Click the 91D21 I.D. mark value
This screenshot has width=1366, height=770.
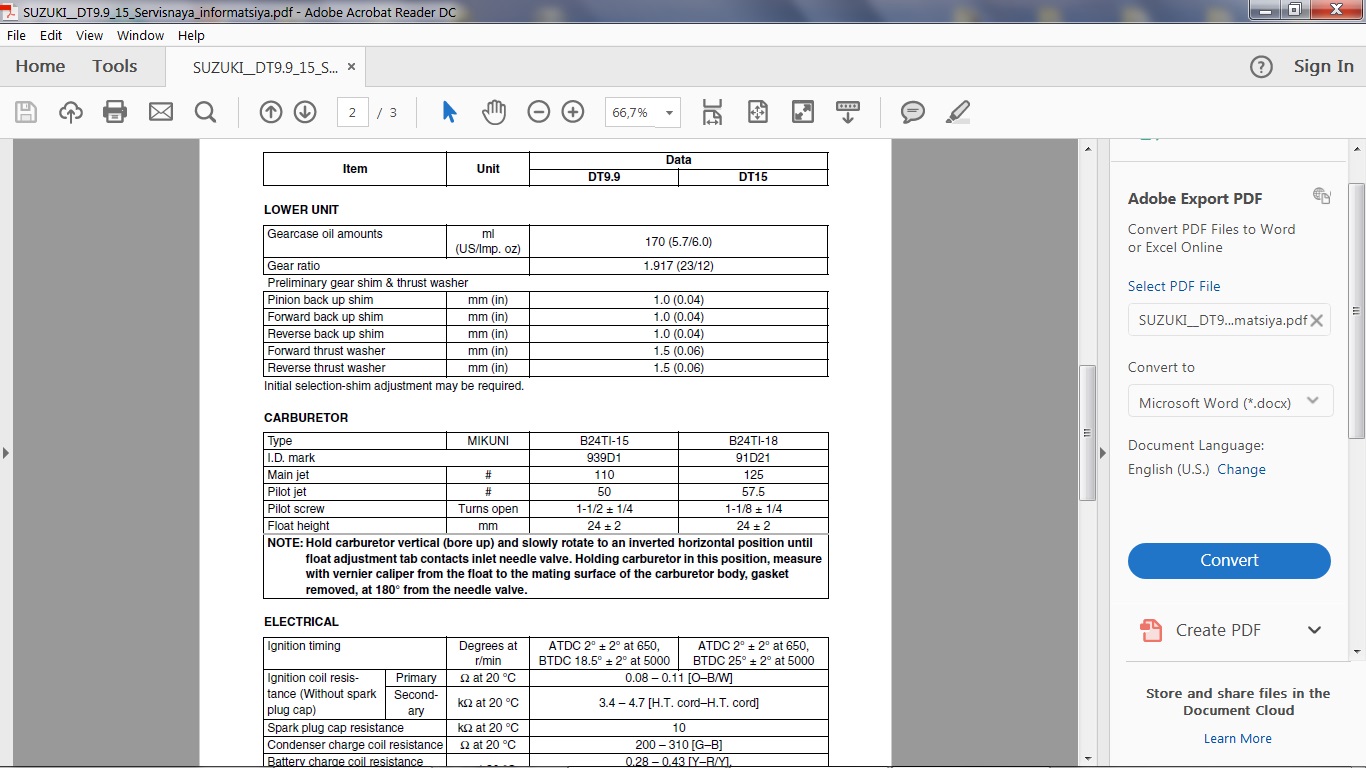click(x=753, y=458)
